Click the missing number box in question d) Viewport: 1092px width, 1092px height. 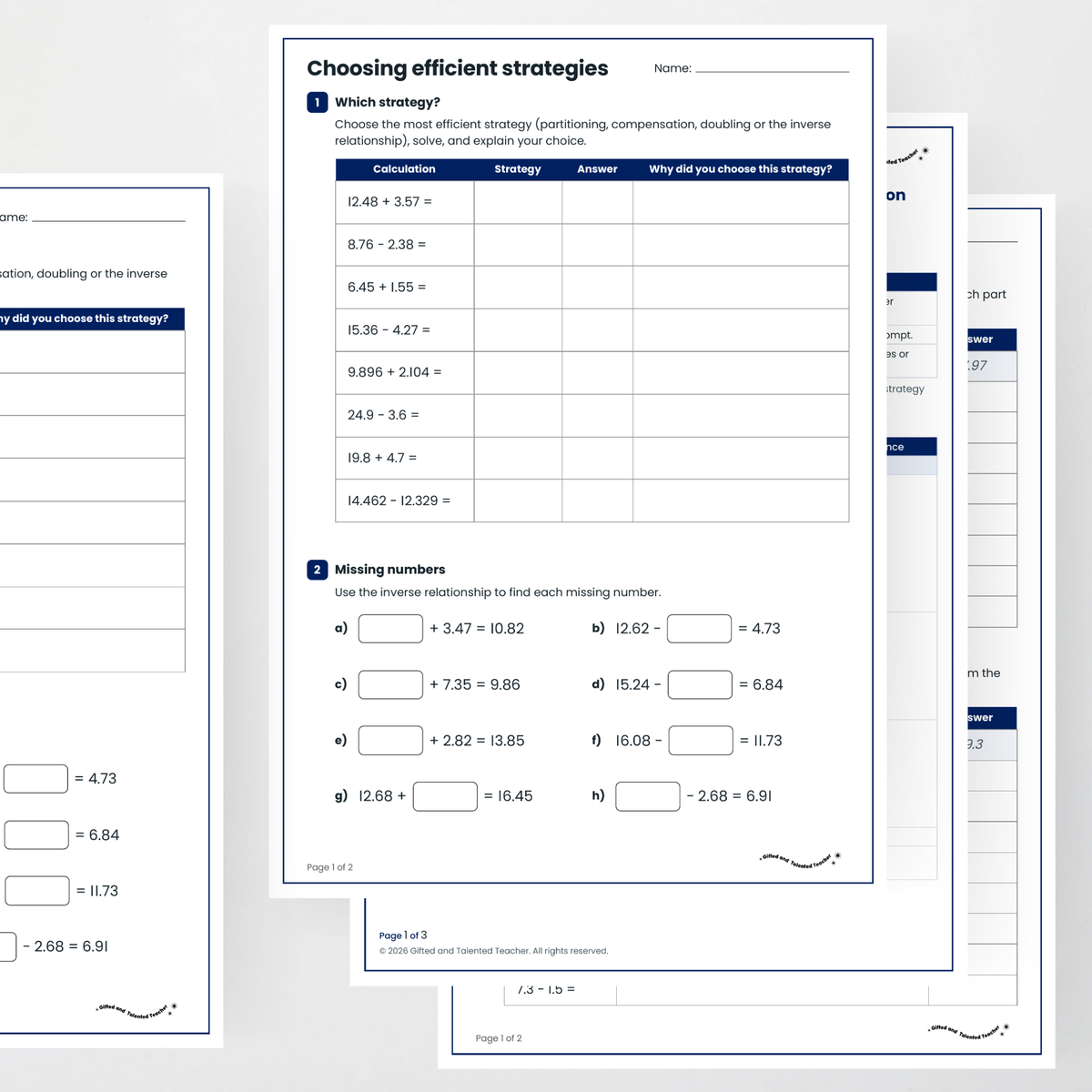coord(700,684)
